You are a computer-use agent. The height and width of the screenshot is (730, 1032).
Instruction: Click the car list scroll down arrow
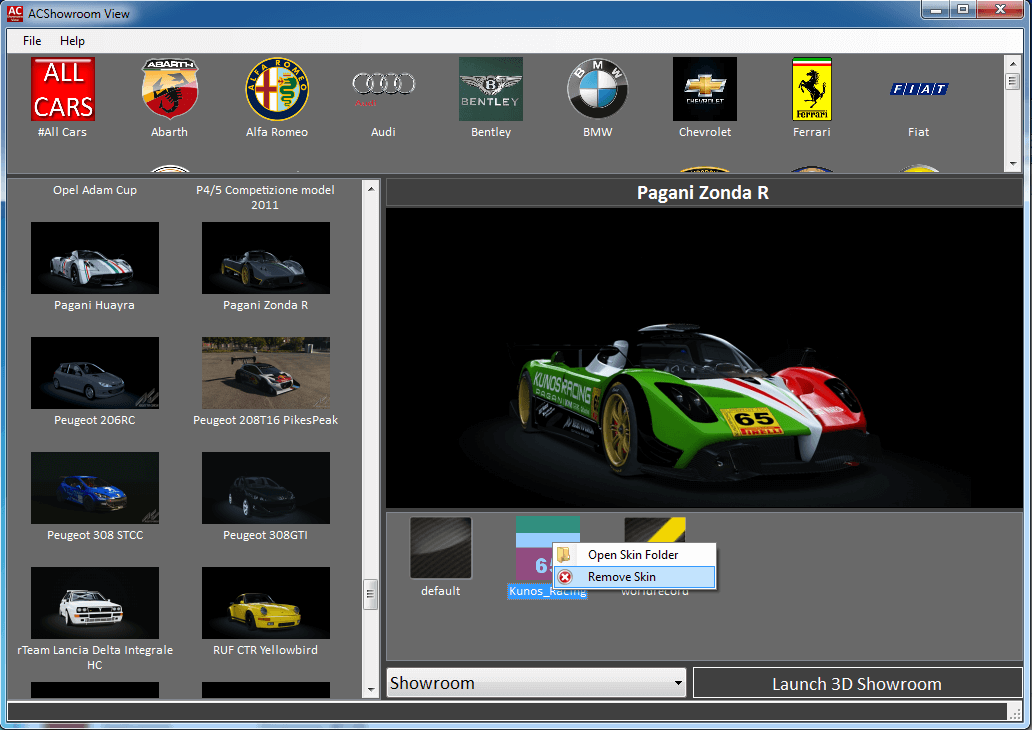371,690
